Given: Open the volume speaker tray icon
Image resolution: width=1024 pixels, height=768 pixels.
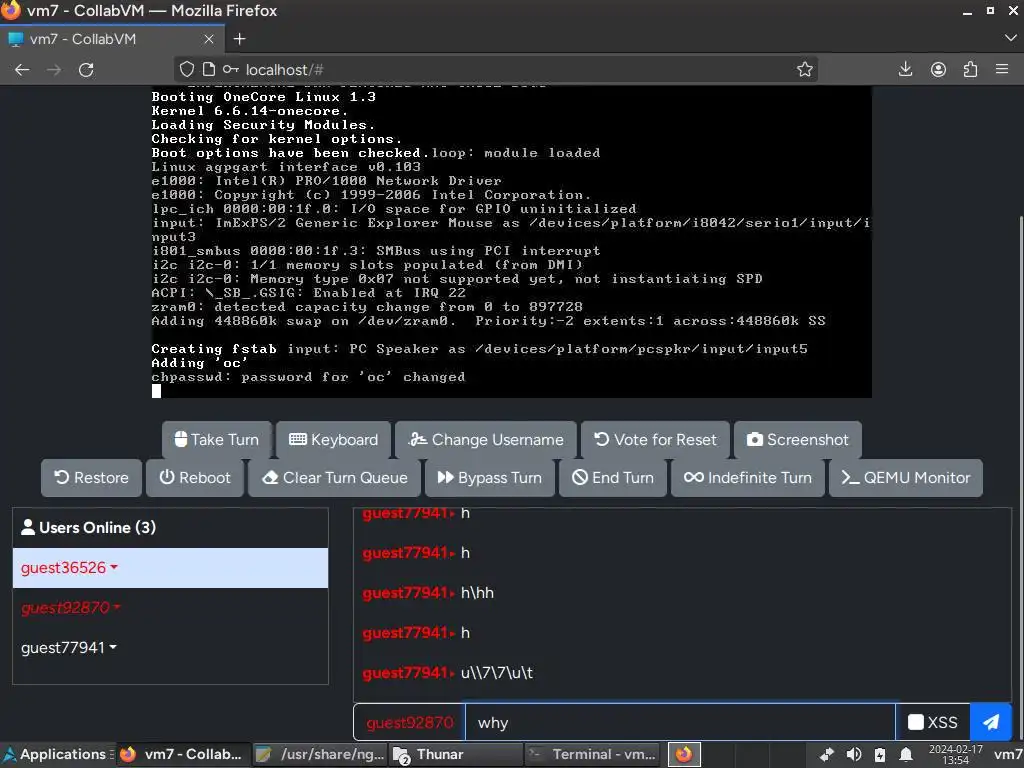Looking at the screenshot, I should (854, 754).
